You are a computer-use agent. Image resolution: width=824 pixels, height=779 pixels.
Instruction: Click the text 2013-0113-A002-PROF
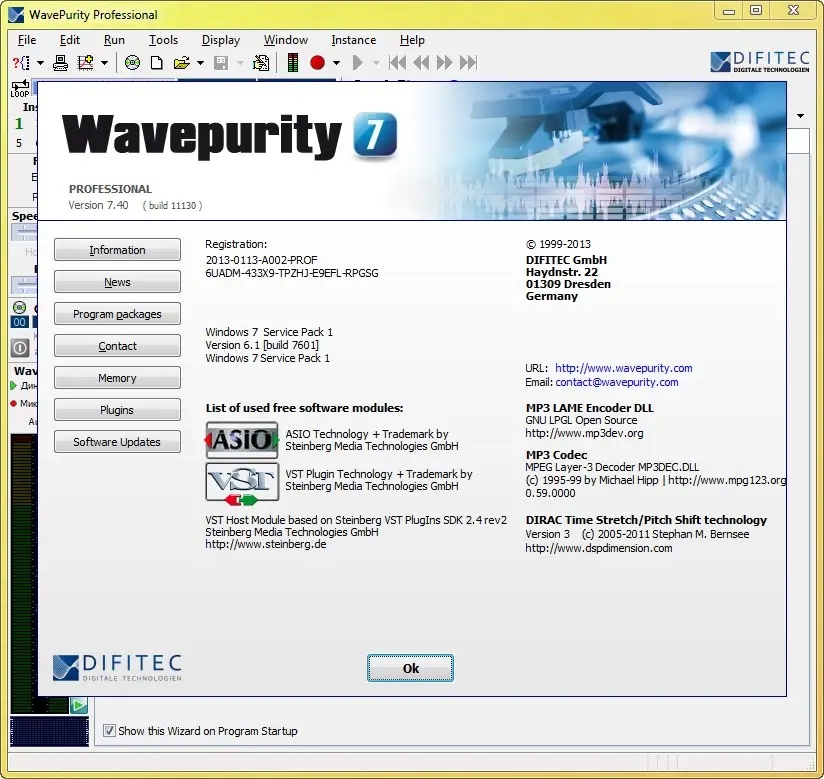261,260
